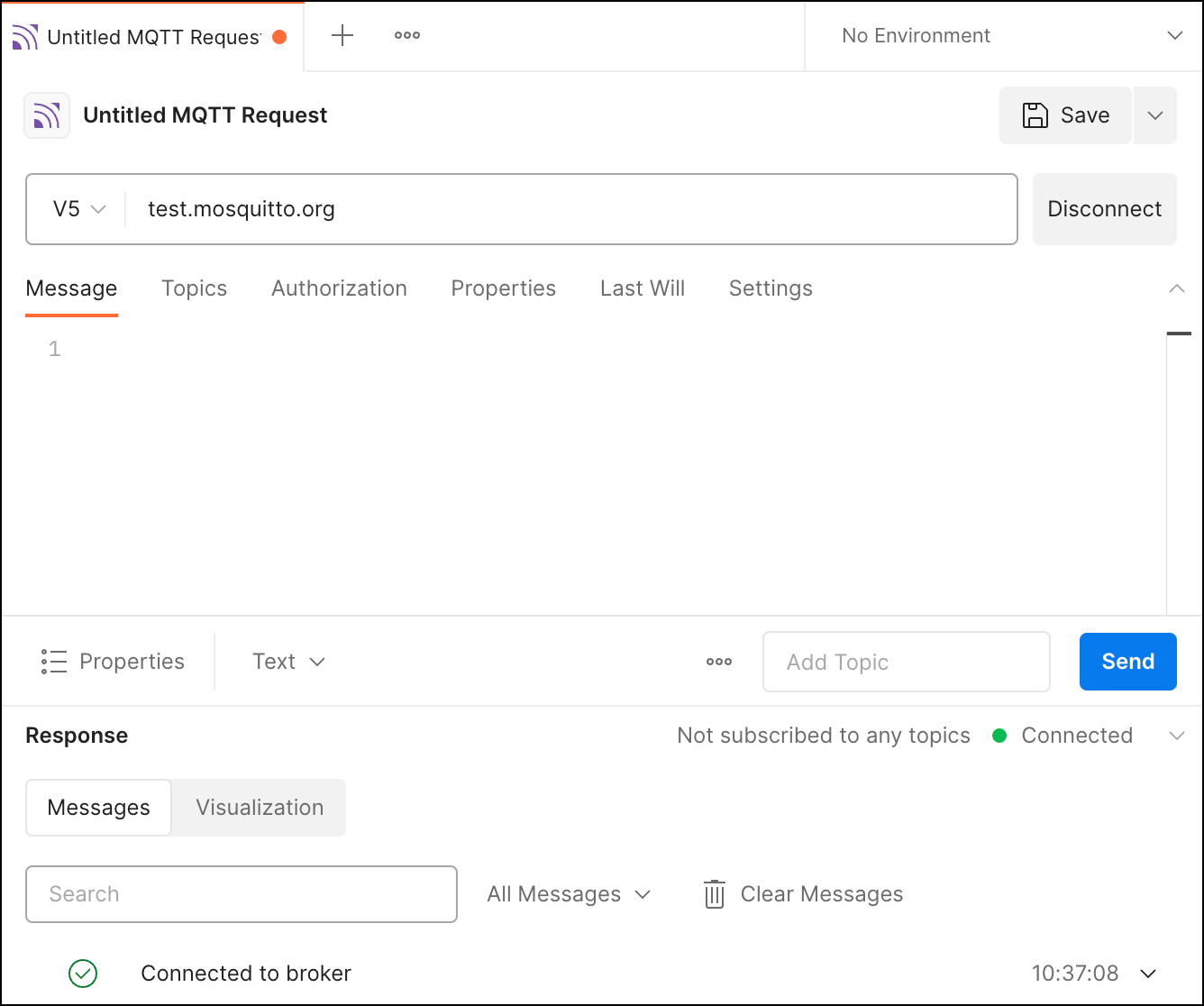Viewport: 1204px width, 1006px height.
Task: Open the V5 protocol version dropdown
Action: (x=78, y=209)
